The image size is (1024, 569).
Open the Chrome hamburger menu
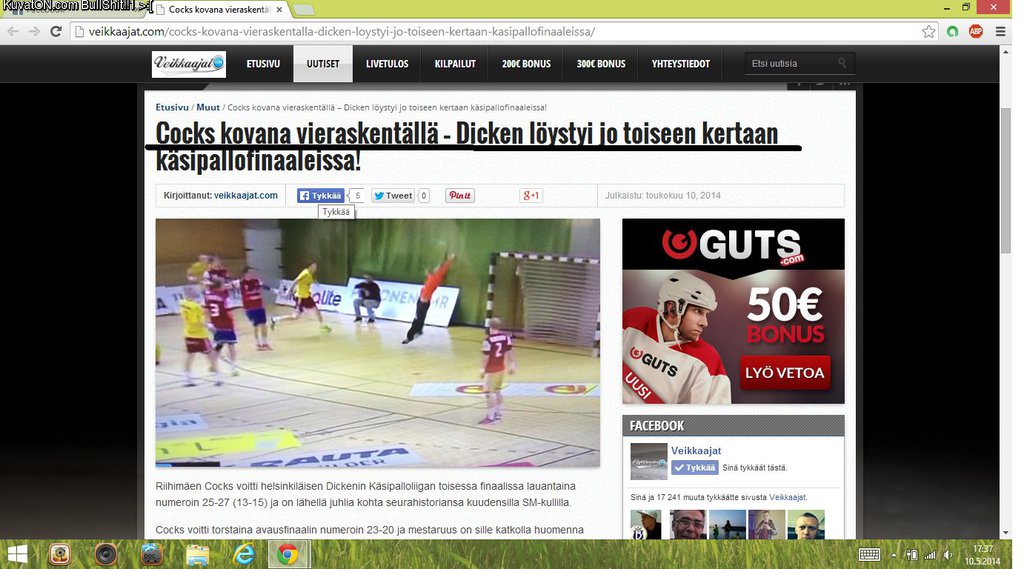point(998,31)
